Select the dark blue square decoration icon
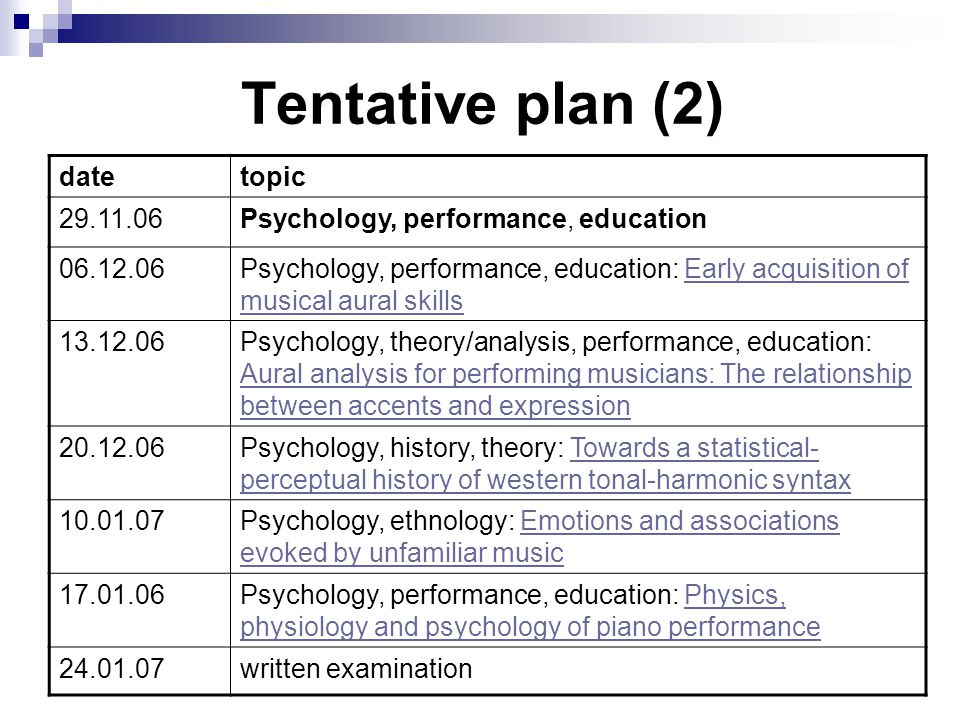 click(21, 21)
